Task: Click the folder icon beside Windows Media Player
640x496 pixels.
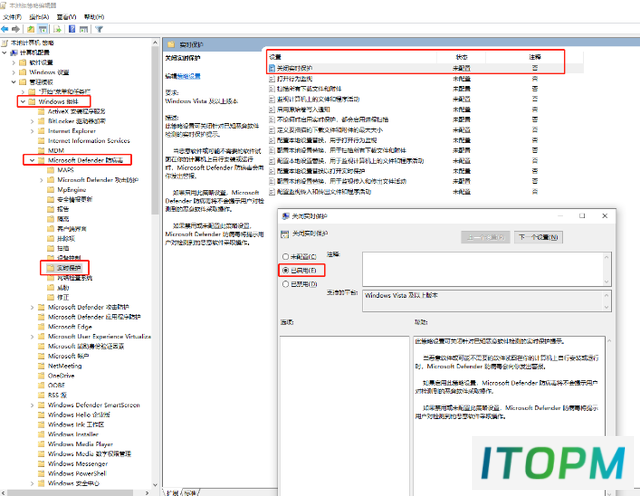Action: (x=41, y=445)
